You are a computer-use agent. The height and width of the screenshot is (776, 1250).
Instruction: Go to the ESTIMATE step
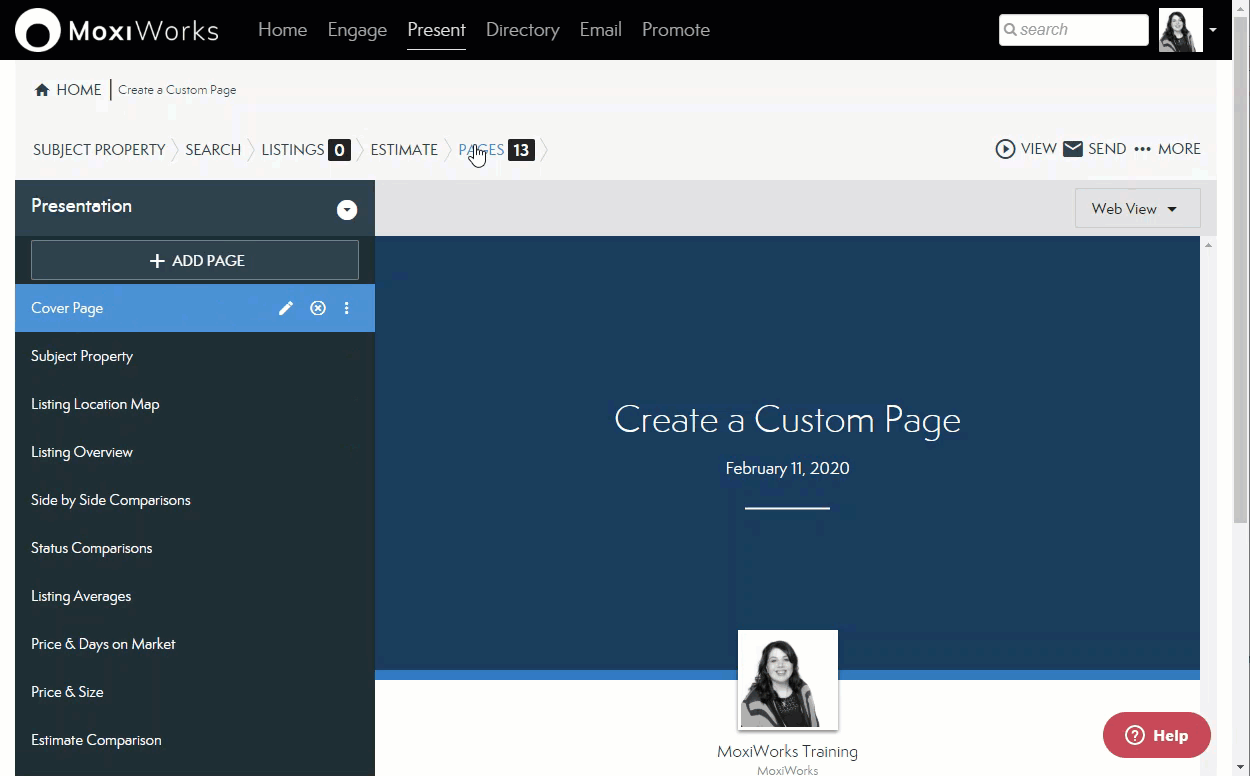(404, 150)
